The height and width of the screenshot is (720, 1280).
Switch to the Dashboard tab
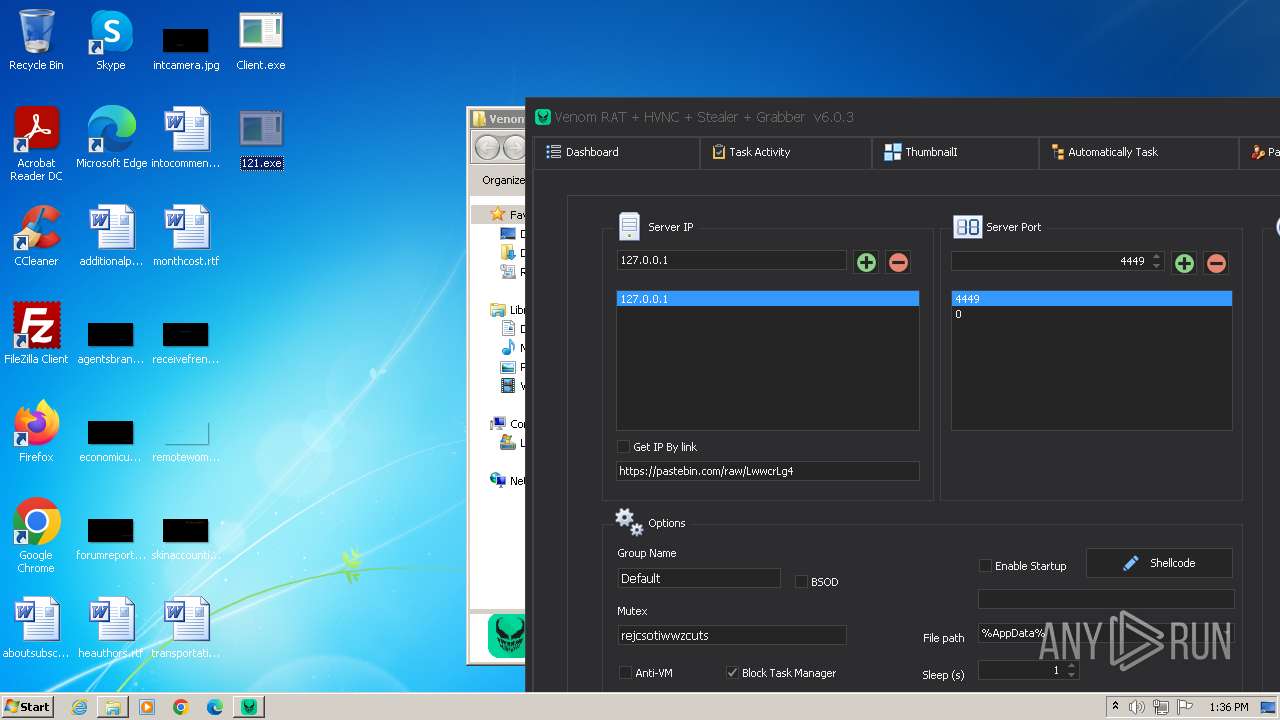pyautogui.click(x=617, y=152)
